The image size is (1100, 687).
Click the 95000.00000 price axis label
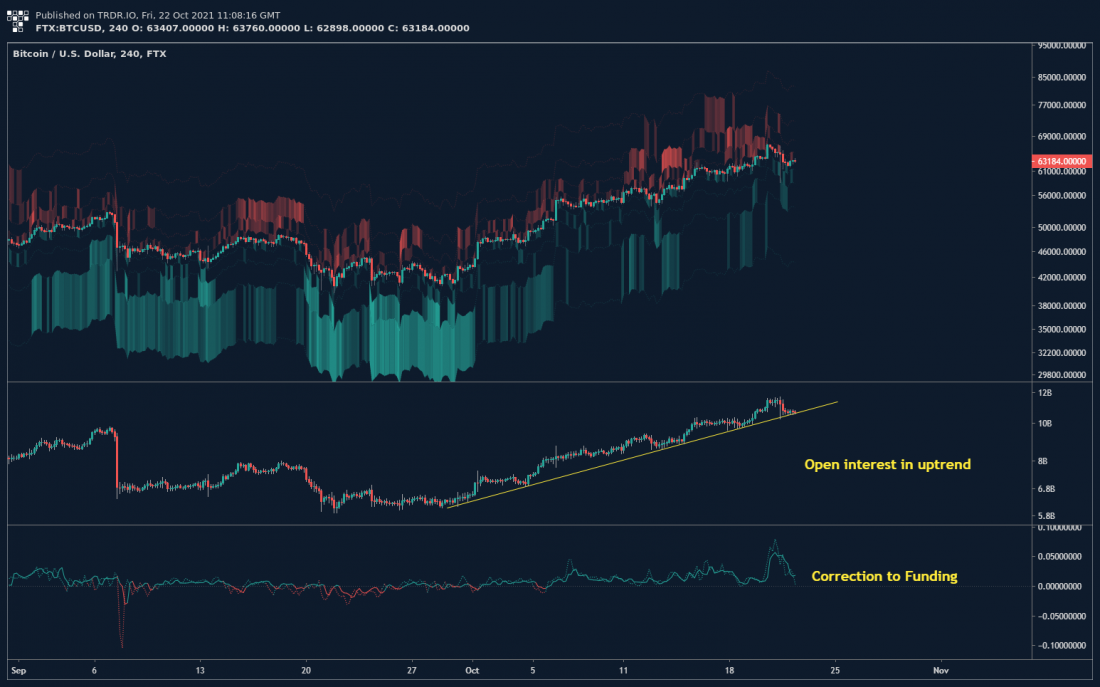point(1063,46)
